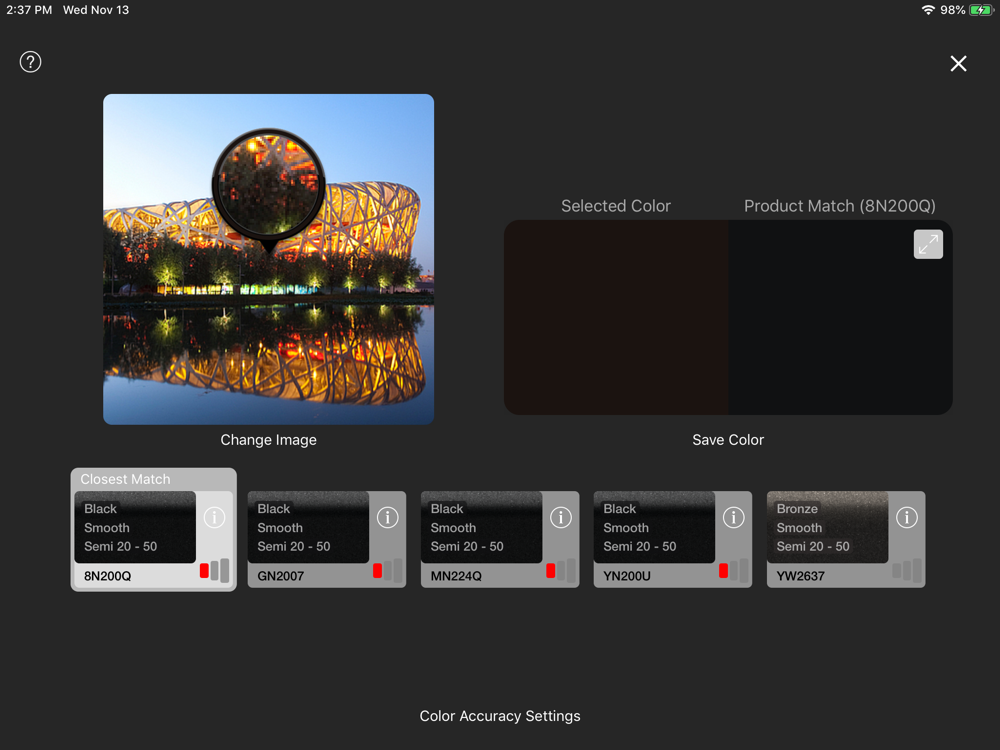The width and height of the screenshot is (1000, 750).
Task: Tap the battery icon in status bar
Action: (x=982, y=10)
